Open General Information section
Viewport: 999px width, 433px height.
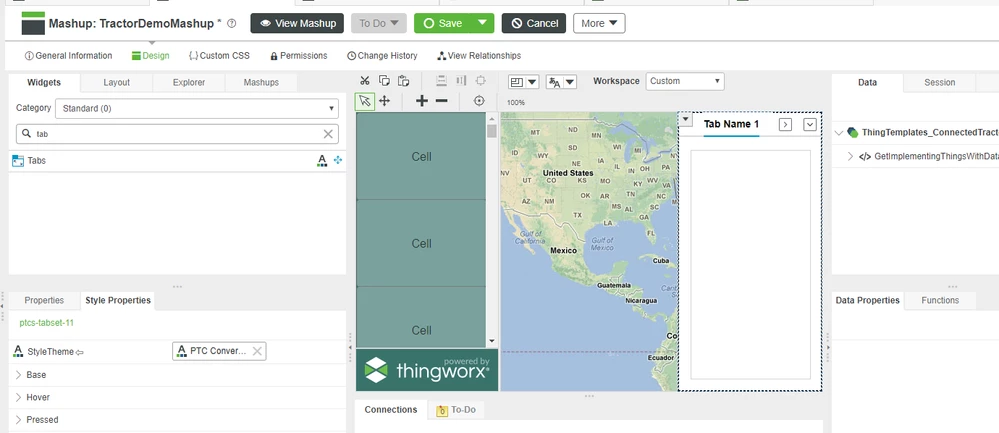[x=68, y=56]
